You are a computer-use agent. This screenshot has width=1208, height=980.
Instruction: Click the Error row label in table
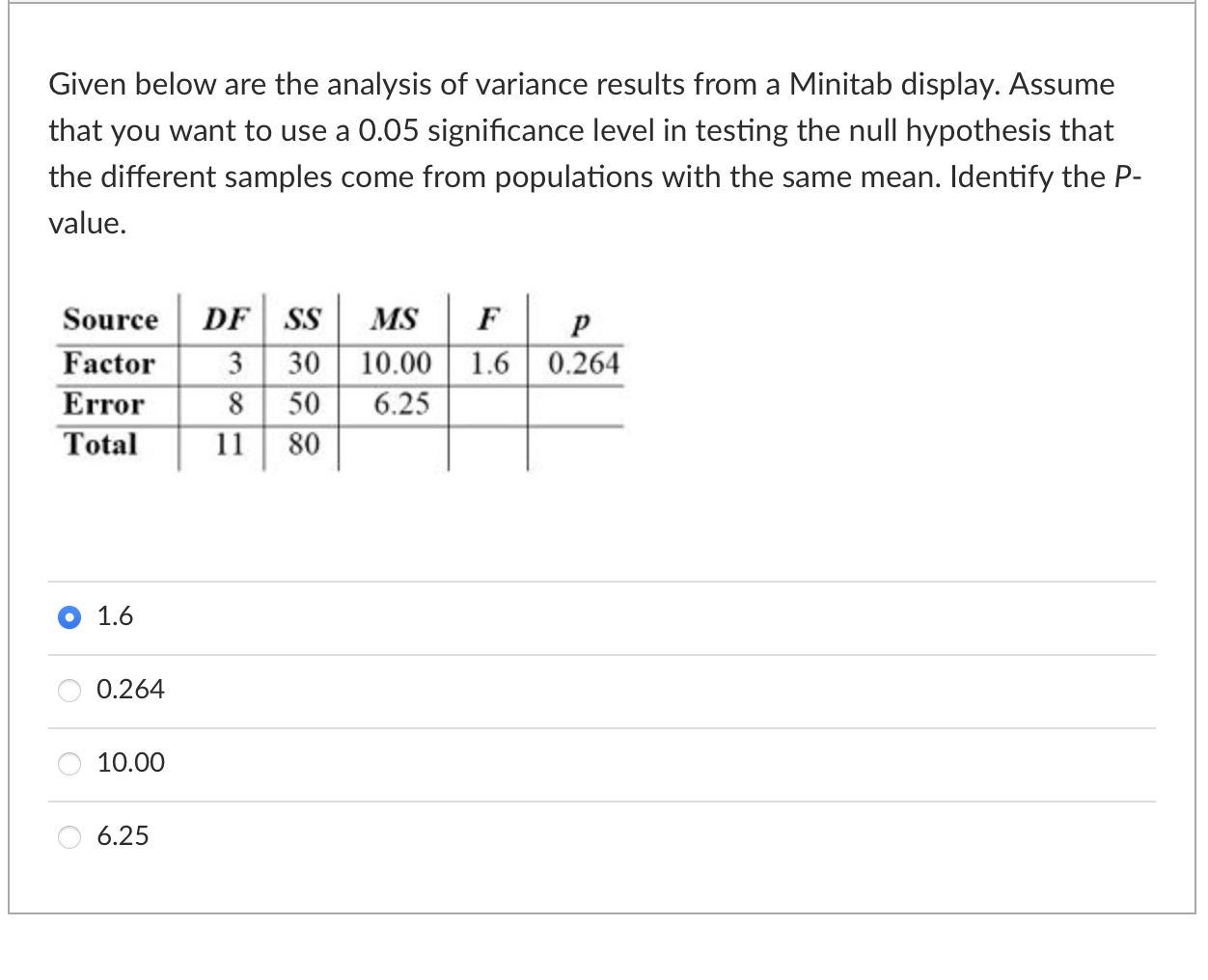click(102, 404)
